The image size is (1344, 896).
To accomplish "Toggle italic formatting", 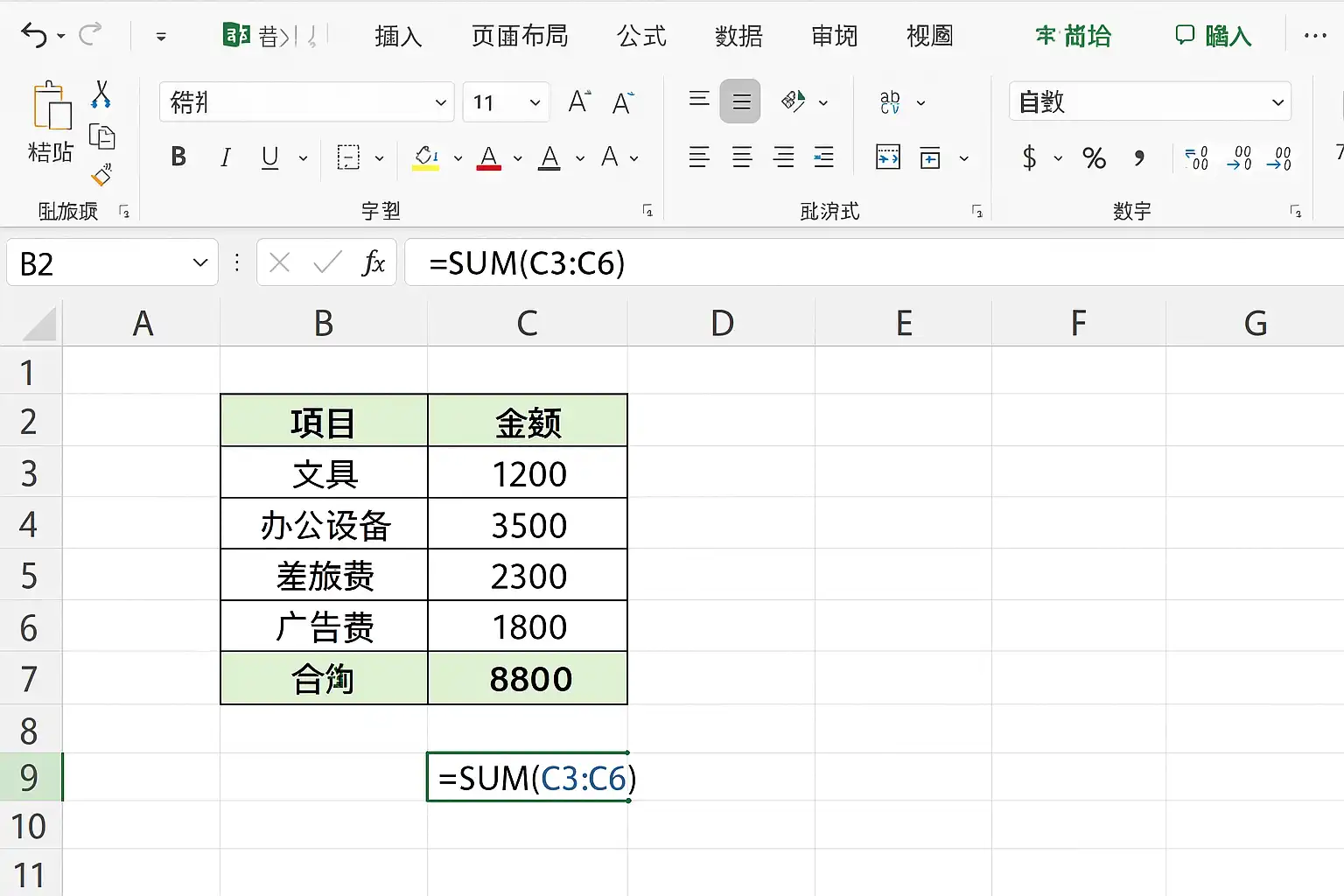I will coord(225,157).
